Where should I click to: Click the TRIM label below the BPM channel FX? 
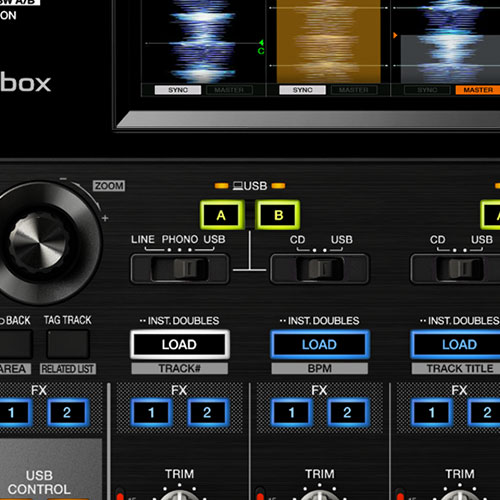[320, 474]
